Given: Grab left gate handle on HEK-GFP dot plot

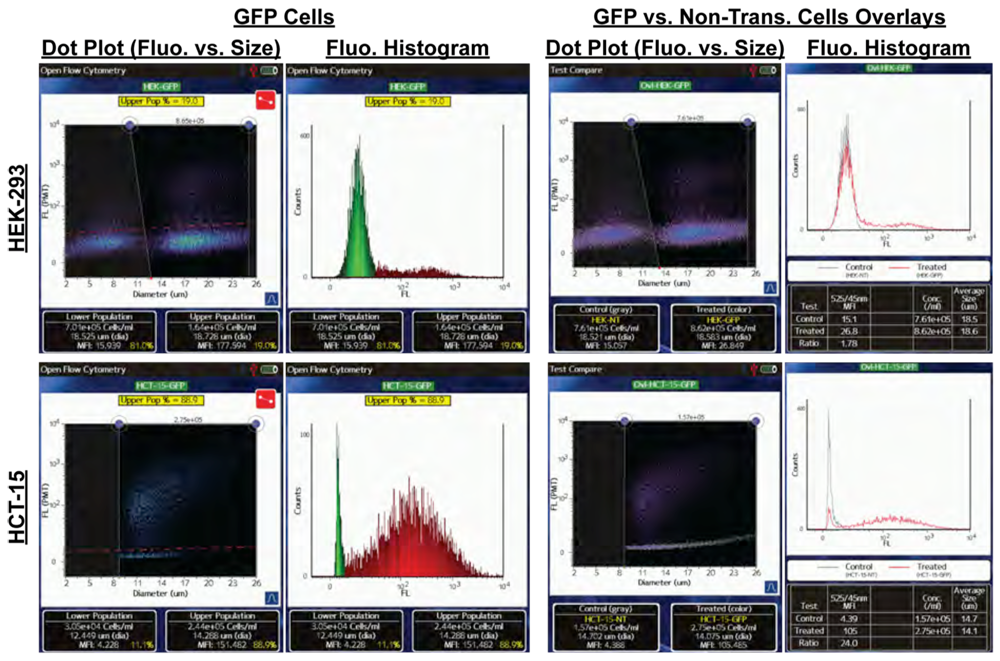Looking at the screenshot, I should coord(130,125).
